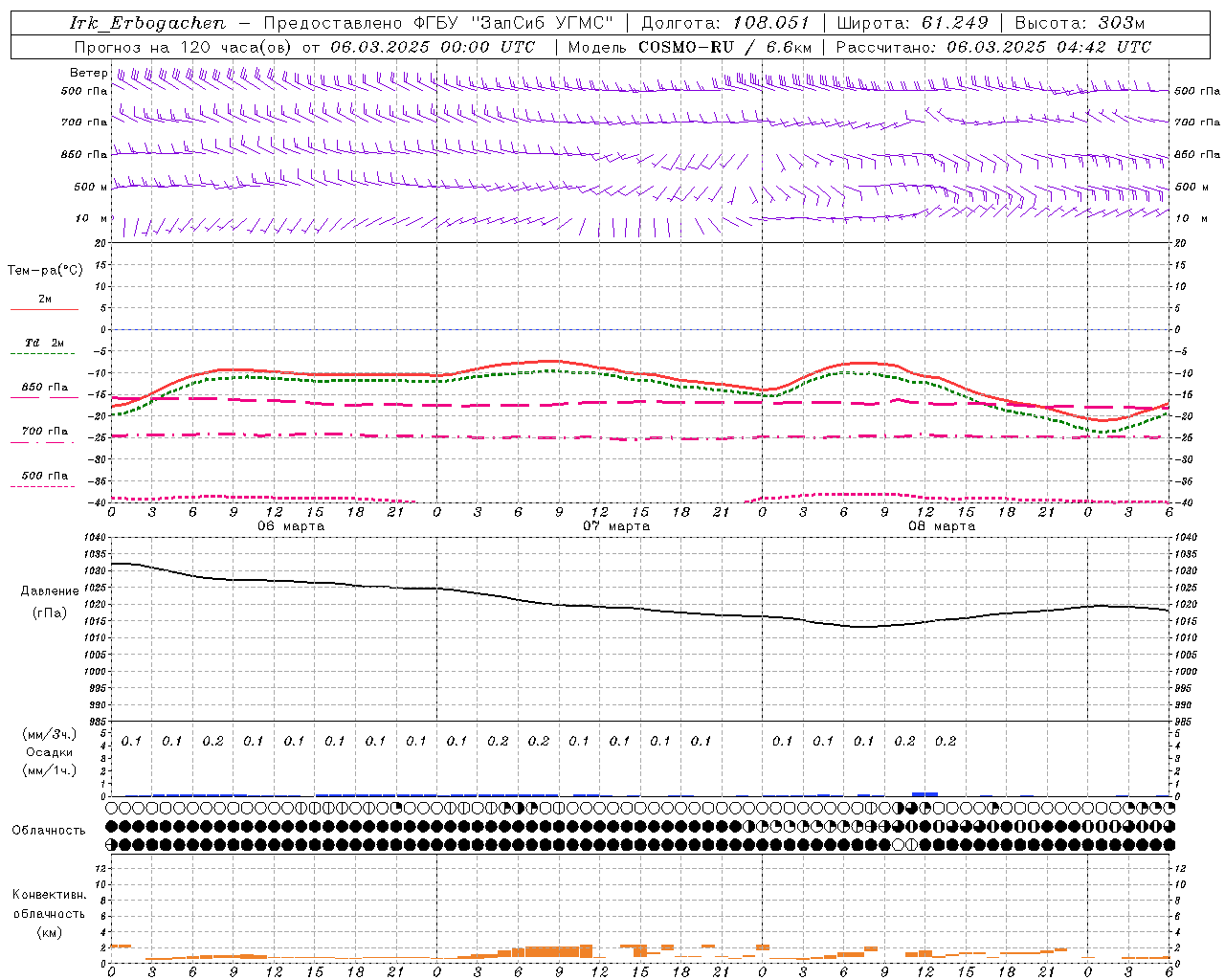Screen dimensions: 1225x980
Task: Click the "500 м" wind level label on left
Action: (x=91, y=187)
